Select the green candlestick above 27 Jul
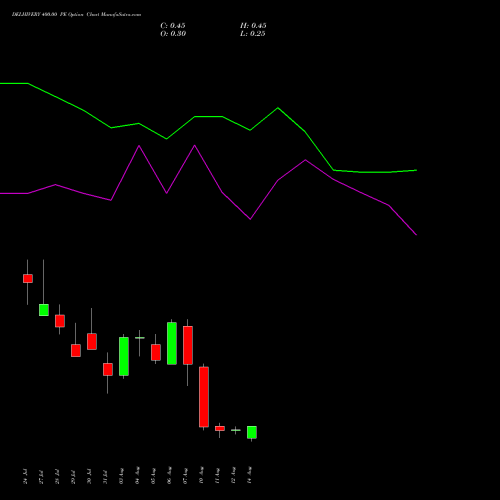 coord(44,310)
